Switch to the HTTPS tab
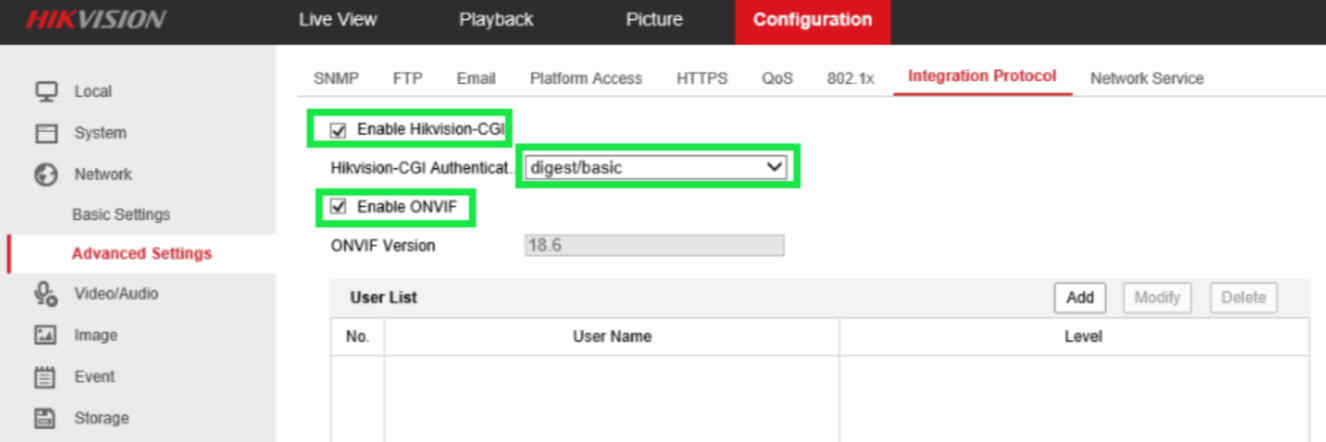The height and width of the screenshot is (442, 1326). pyautogui.click(x=702, y=78)
